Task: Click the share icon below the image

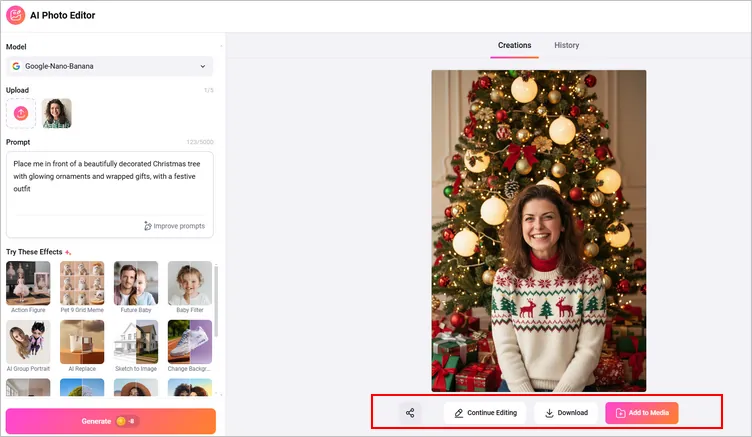Action: pyautogui.click(x=410, y=413)
